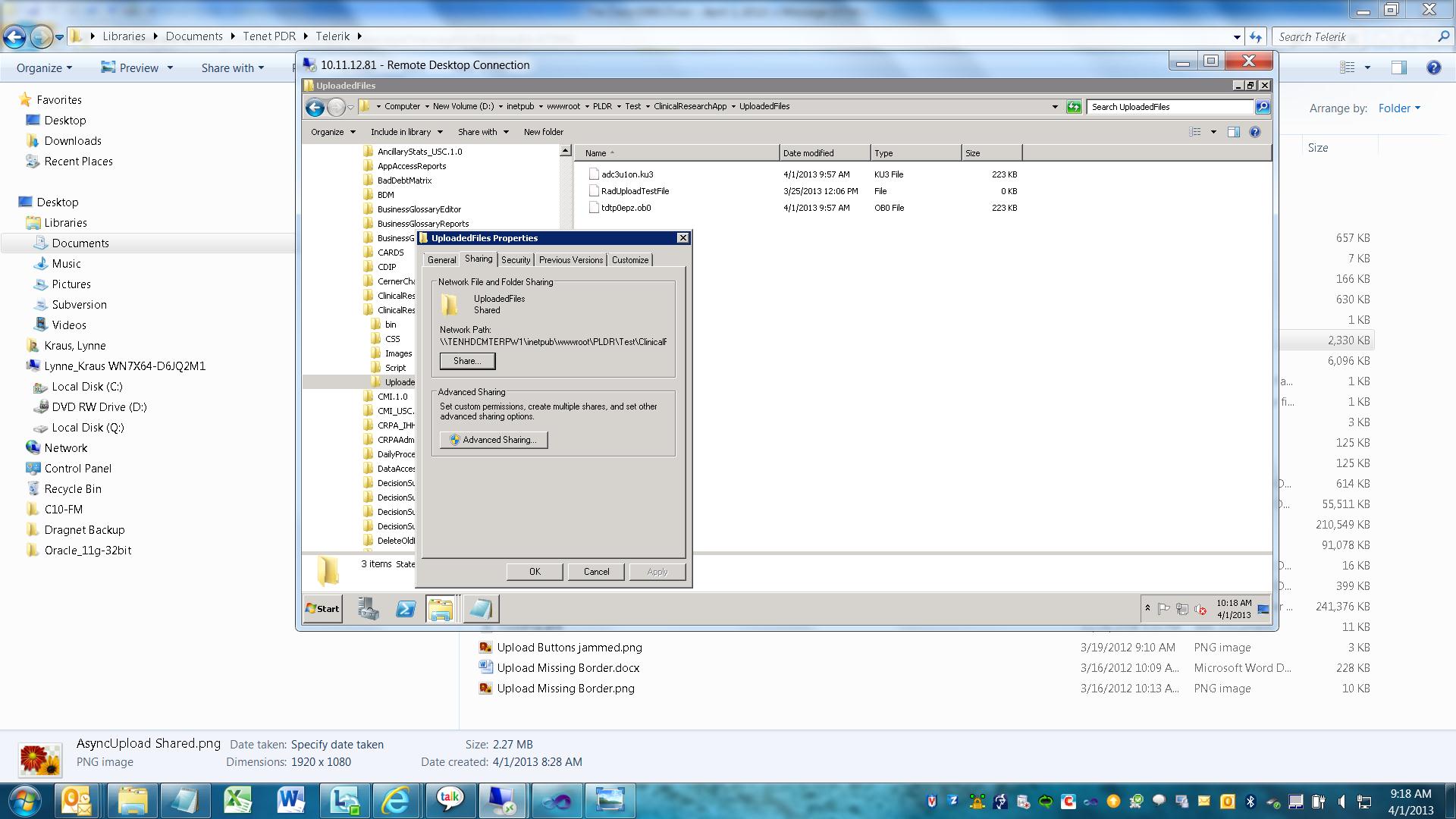Open Excel from the Windows 7 taskbar
Screen dimensions: 1456x819
[x=237, y=801]
